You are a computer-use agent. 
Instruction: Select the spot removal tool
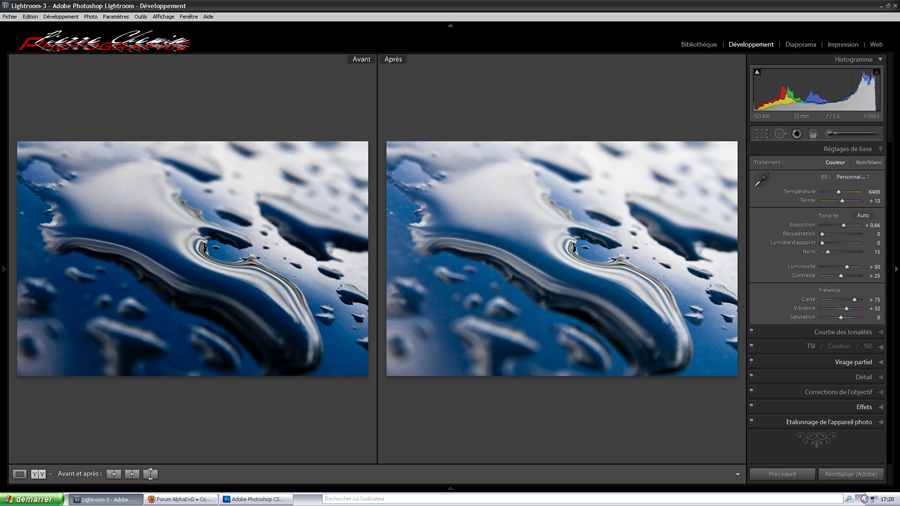[x=780, y=133]
